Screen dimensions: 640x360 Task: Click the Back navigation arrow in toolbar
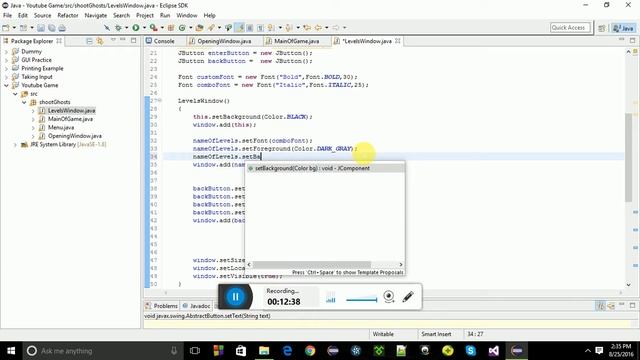point(318,28)
